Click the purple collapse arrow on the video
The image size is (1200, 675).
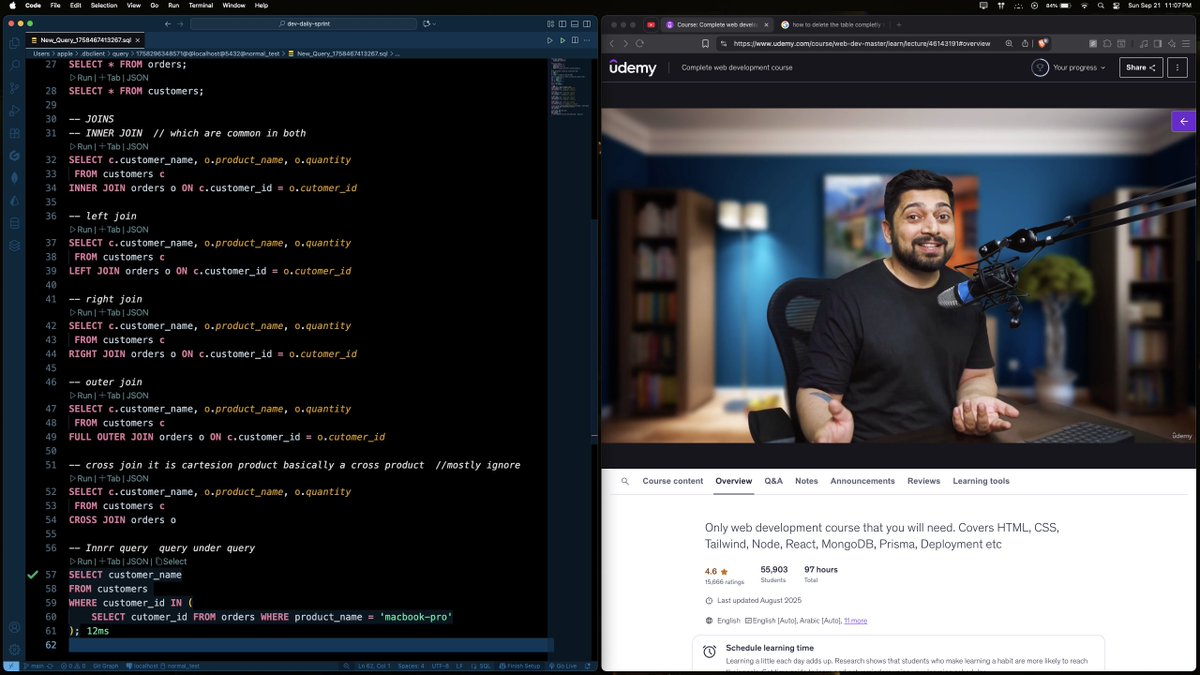[1184, 121]
